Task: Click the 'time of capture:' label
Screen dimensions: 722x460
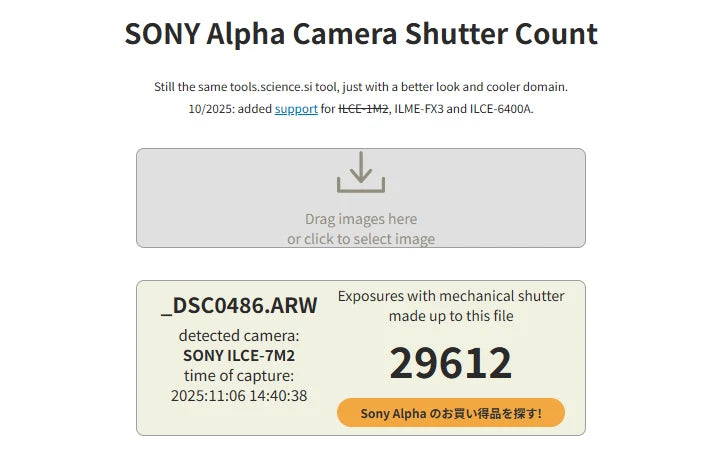Action: [239, 375]
